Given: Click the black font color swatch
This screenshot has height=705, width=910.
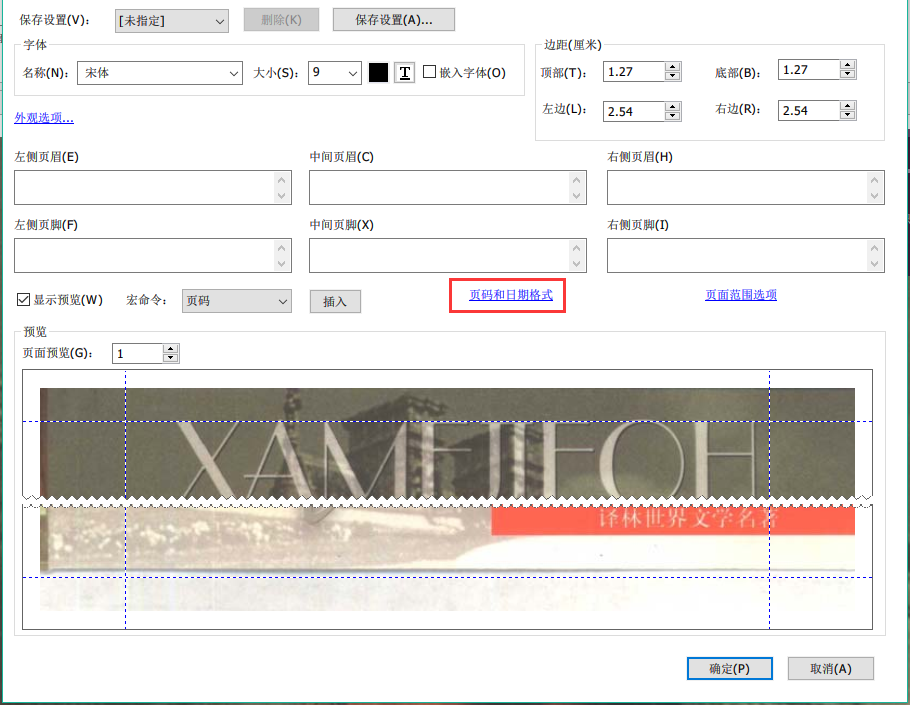Looking at the screenshot, I should coord(381,72).
